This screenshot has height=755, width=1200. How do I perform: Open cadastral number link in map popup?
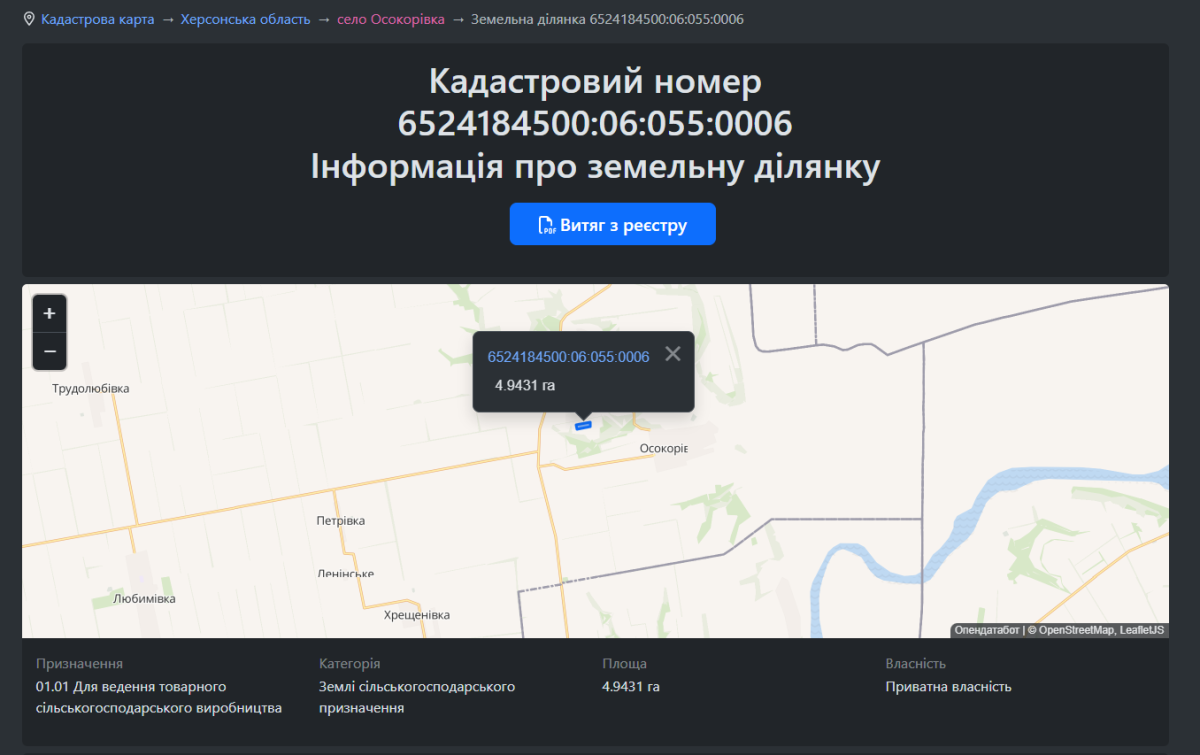point(568,357)
